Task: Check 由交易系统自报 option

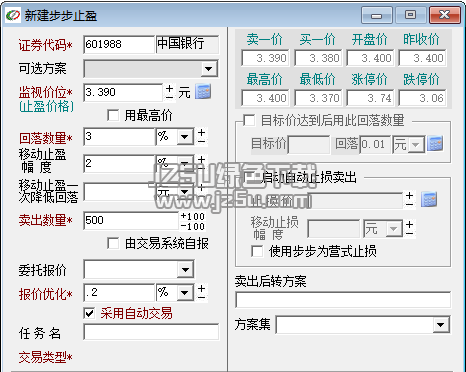Action: pyautogui.click(x=113, y=243)
